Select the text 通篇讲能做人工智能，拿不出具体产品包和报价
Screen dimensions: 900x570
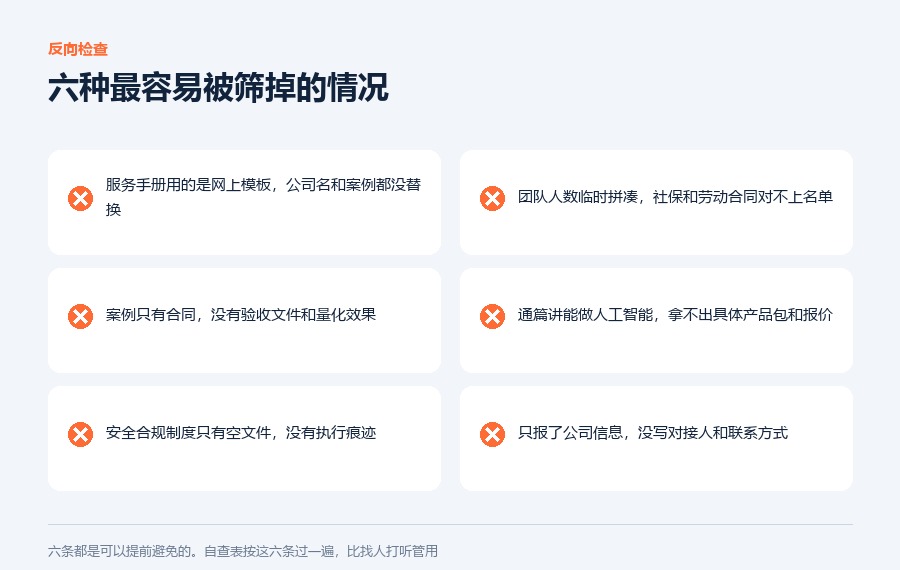(x=675, y=315)
